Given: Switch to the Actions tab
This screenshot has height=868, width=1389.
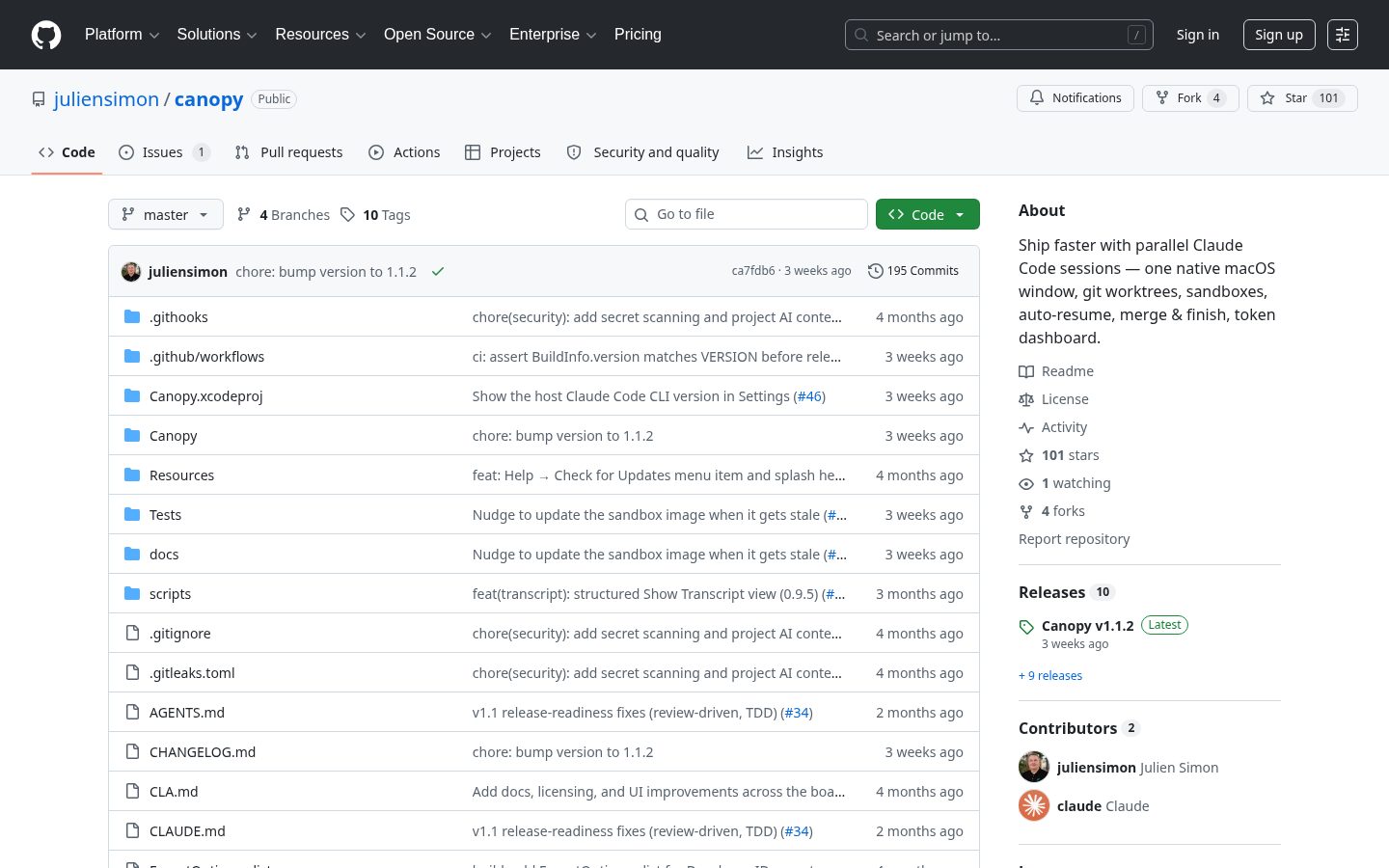Looking at the screenshot, I should coord(404,152).
